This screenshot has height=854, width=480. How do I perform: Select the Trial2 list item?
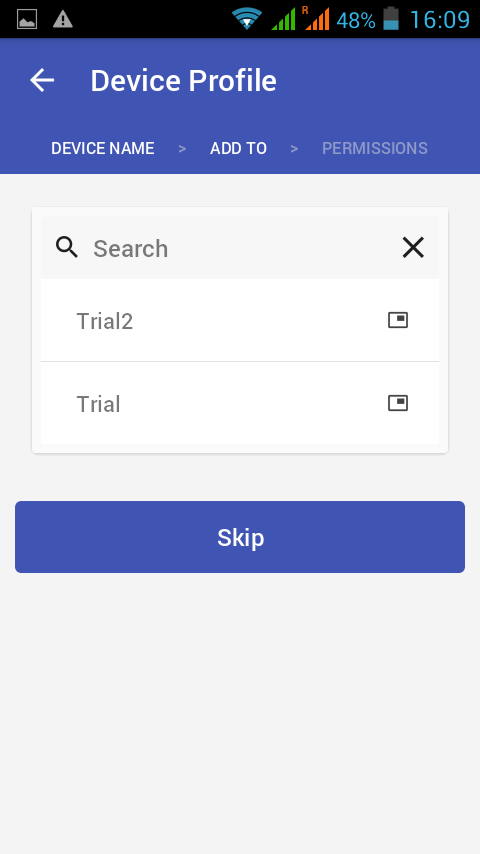240,320
